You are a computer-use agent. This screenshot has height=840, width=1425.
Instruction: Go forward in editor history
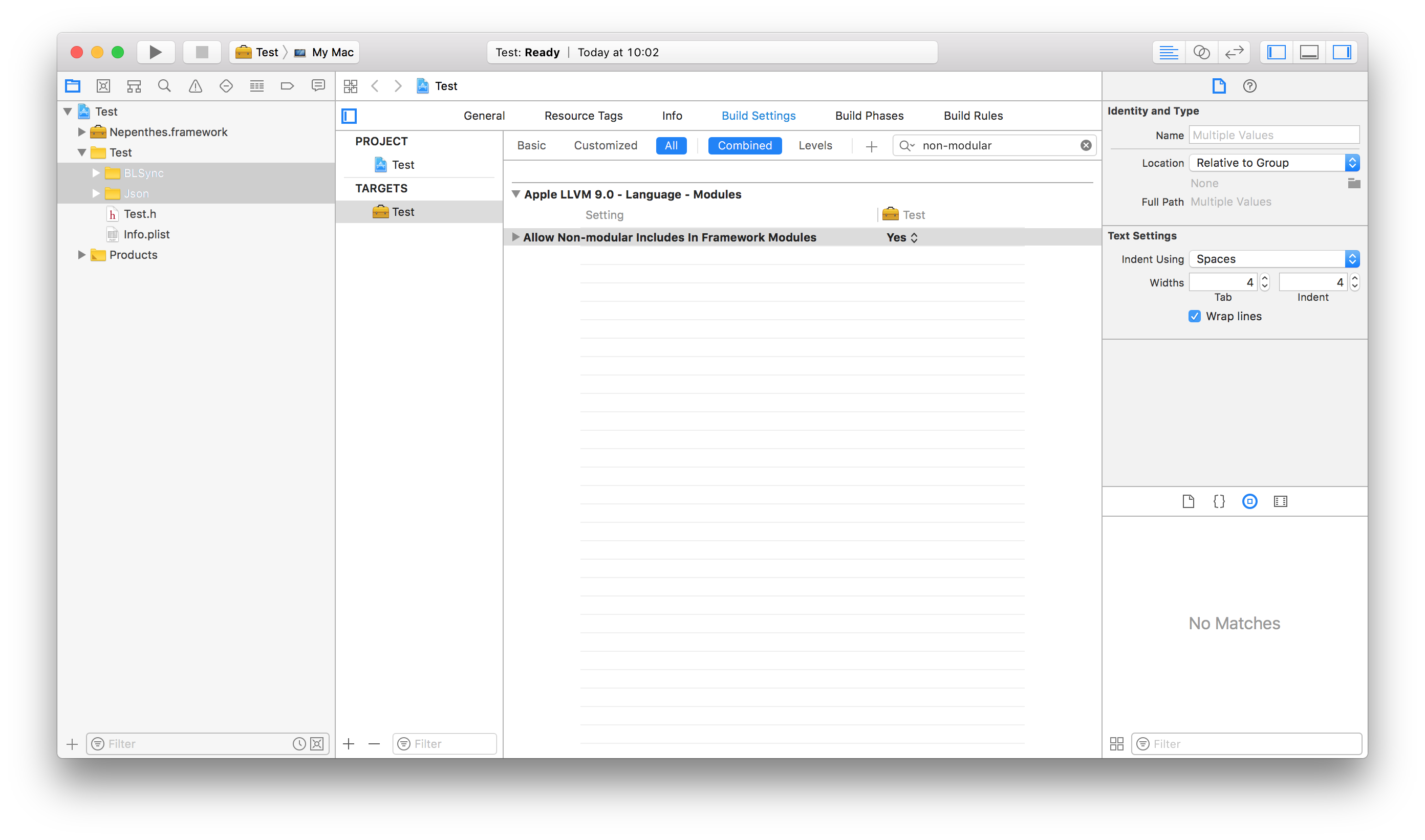click(x=398, y=86)
